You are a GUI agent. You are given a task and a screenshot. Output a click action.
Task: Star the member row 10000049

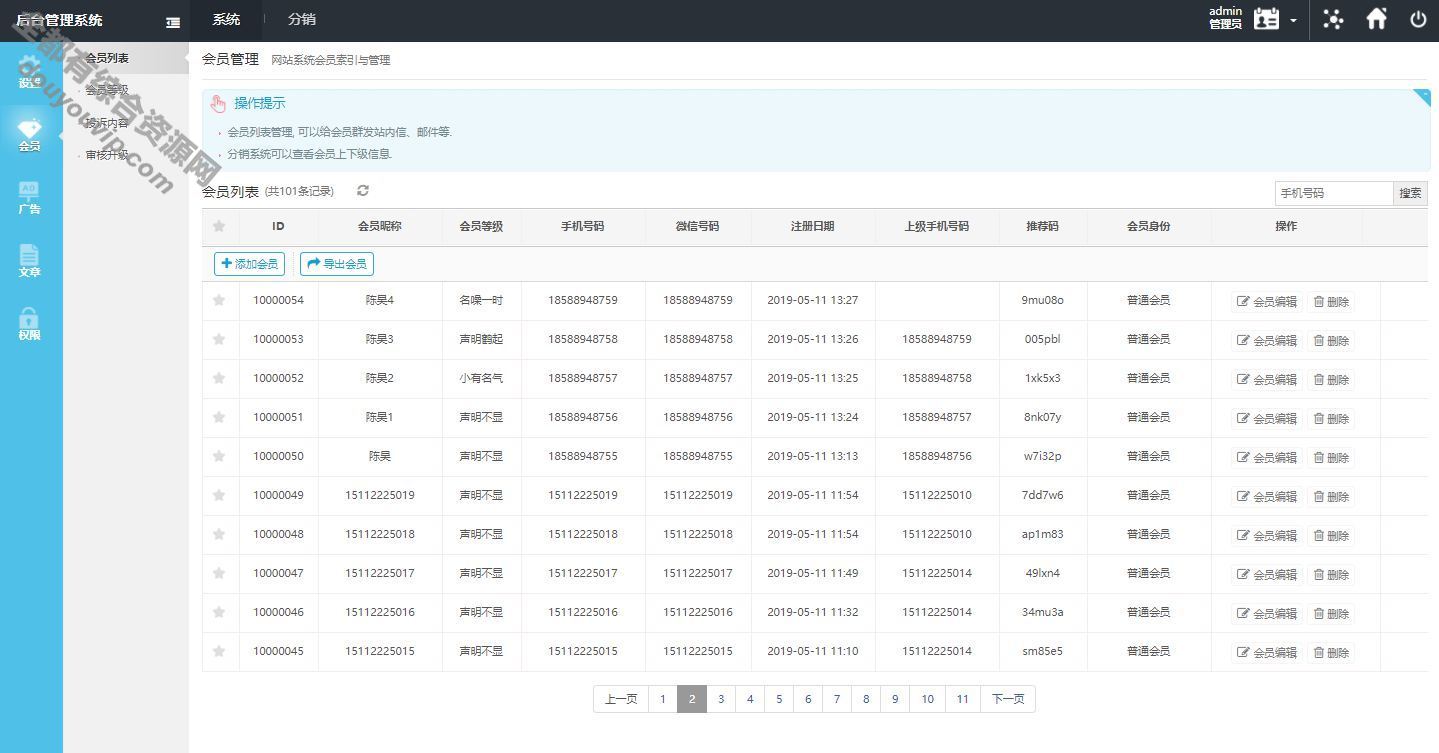219,495
